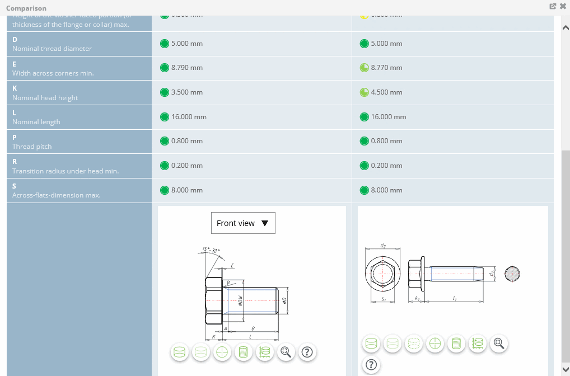The height and width of the screenshot is (376, 570).
Task: Click the scrollbar down arrow
Action: (x=566, y=369)
